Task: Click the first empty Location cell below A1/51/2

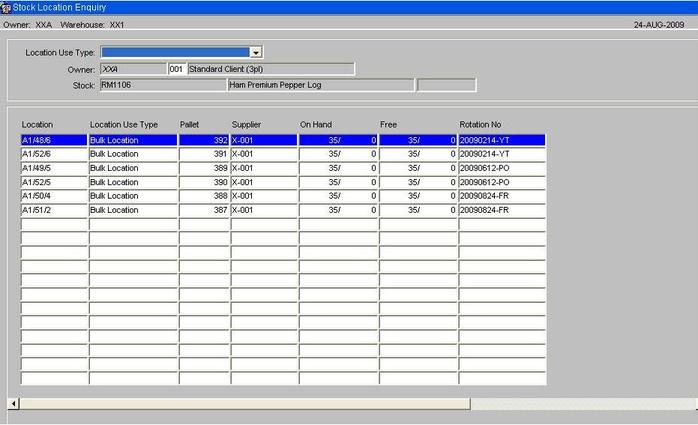Action: pyautogui.click(x=54, y=224)
